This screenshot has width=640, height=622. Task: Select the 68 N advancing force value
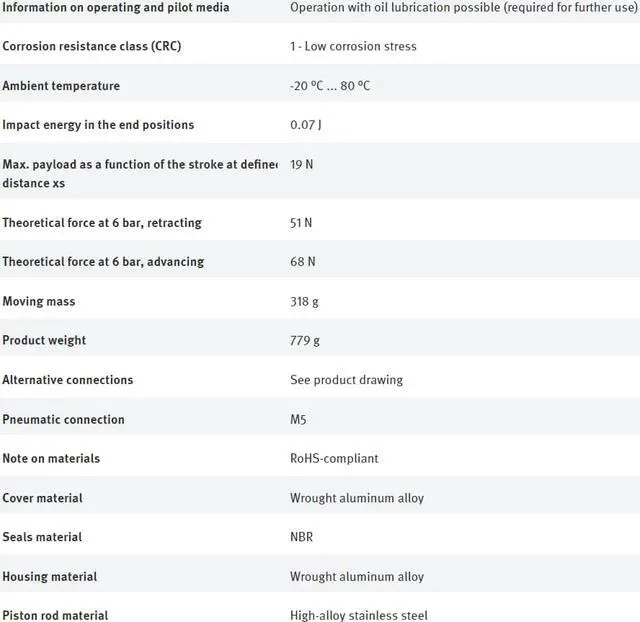(302, 262)
